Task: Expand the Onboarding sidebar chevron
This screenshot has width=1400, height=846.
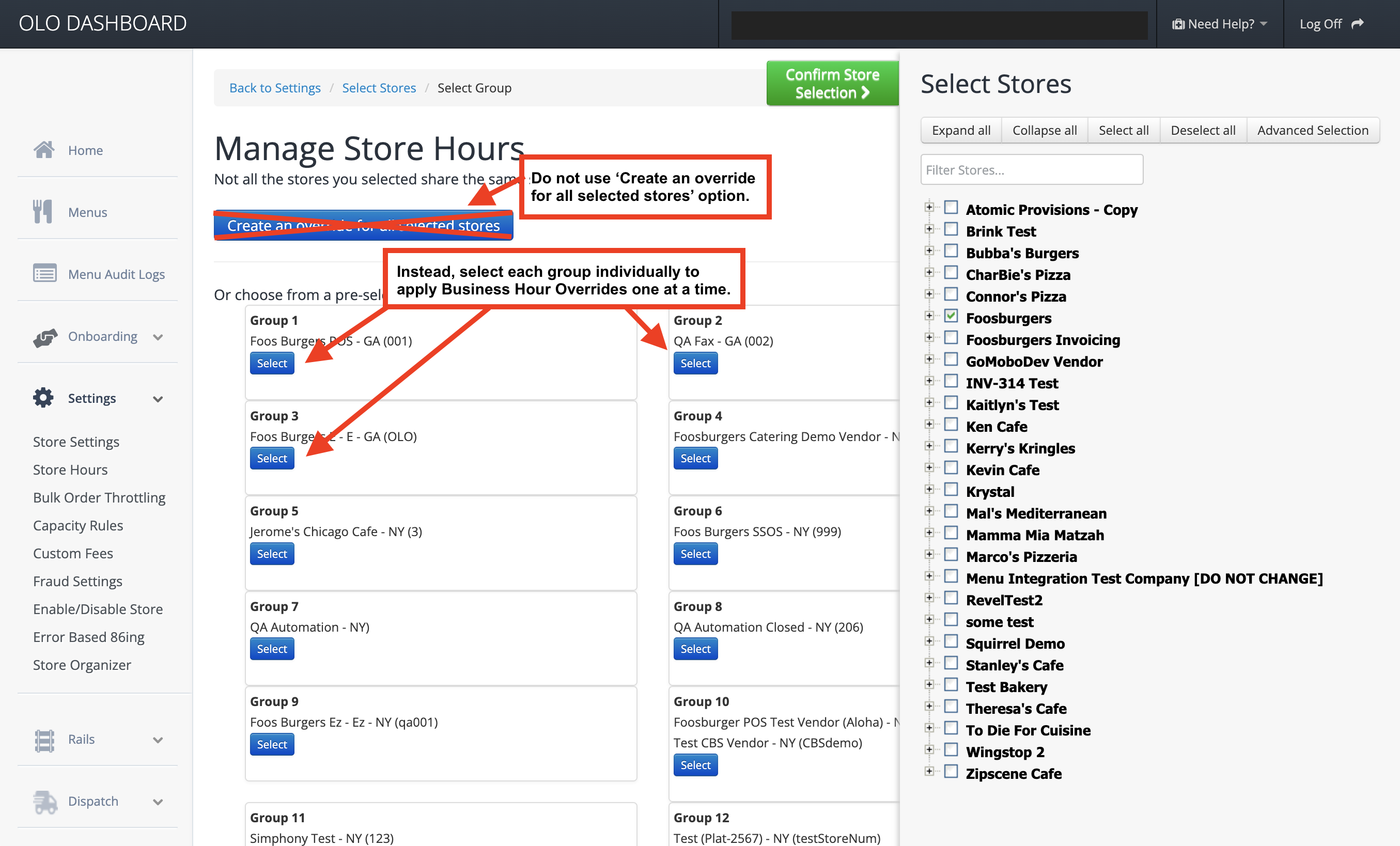Action: [158, 337]
